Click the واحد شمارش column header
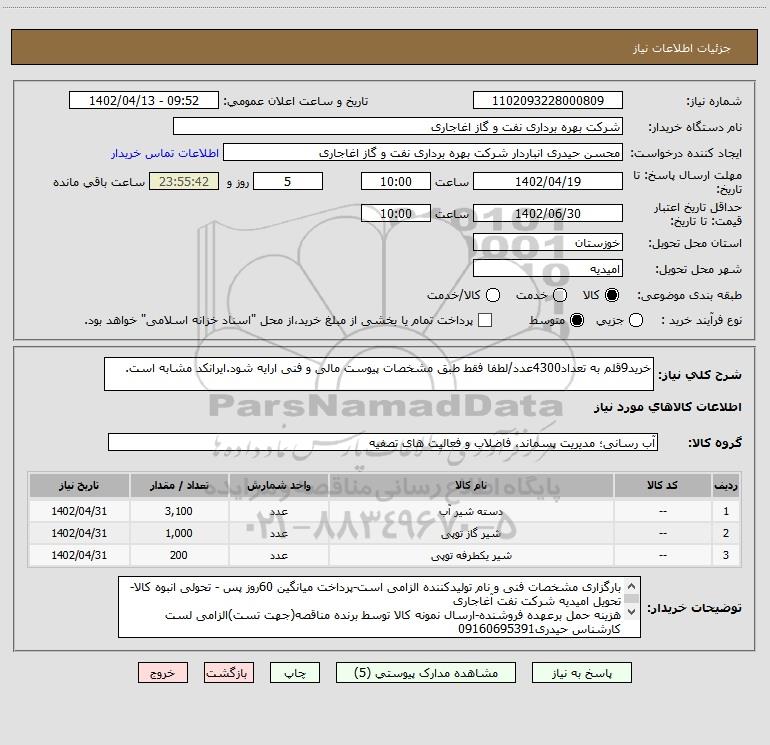 278,485
